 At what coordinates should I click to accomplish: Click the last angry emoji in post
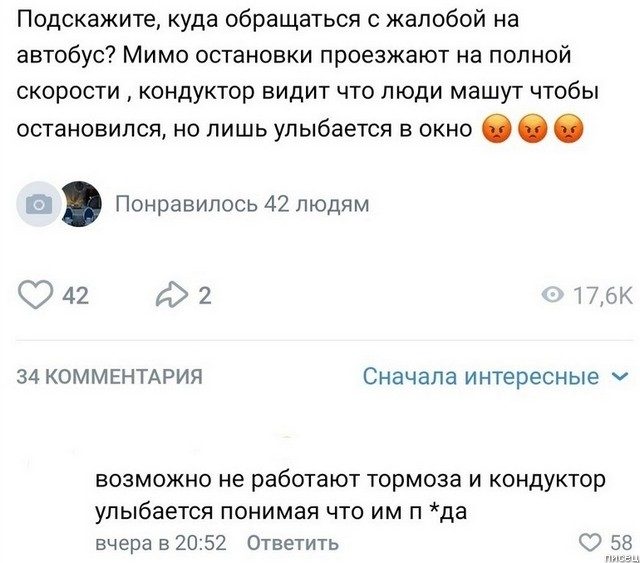coord(568,129)
